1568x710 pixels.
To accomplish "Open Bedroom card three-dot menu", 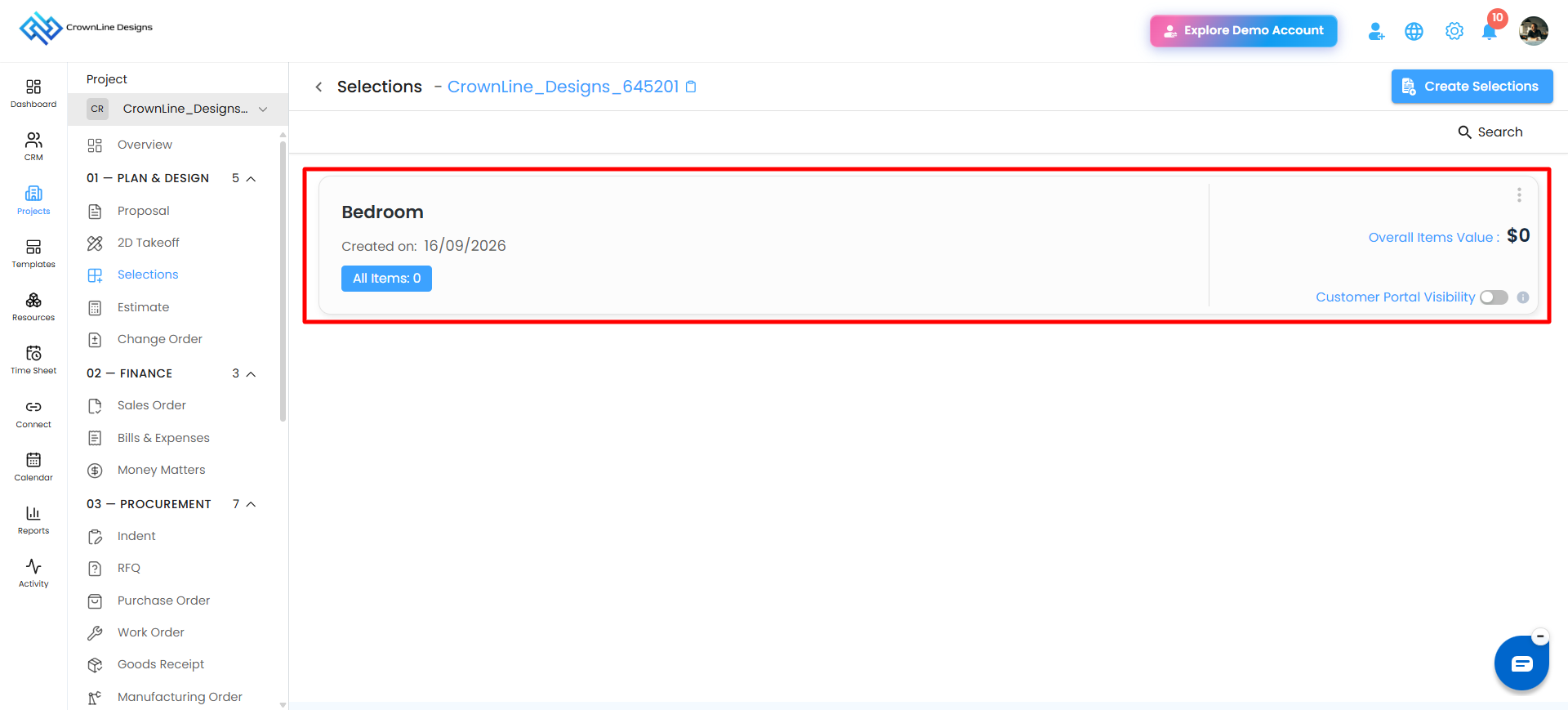I will [x=1519, y=194].
